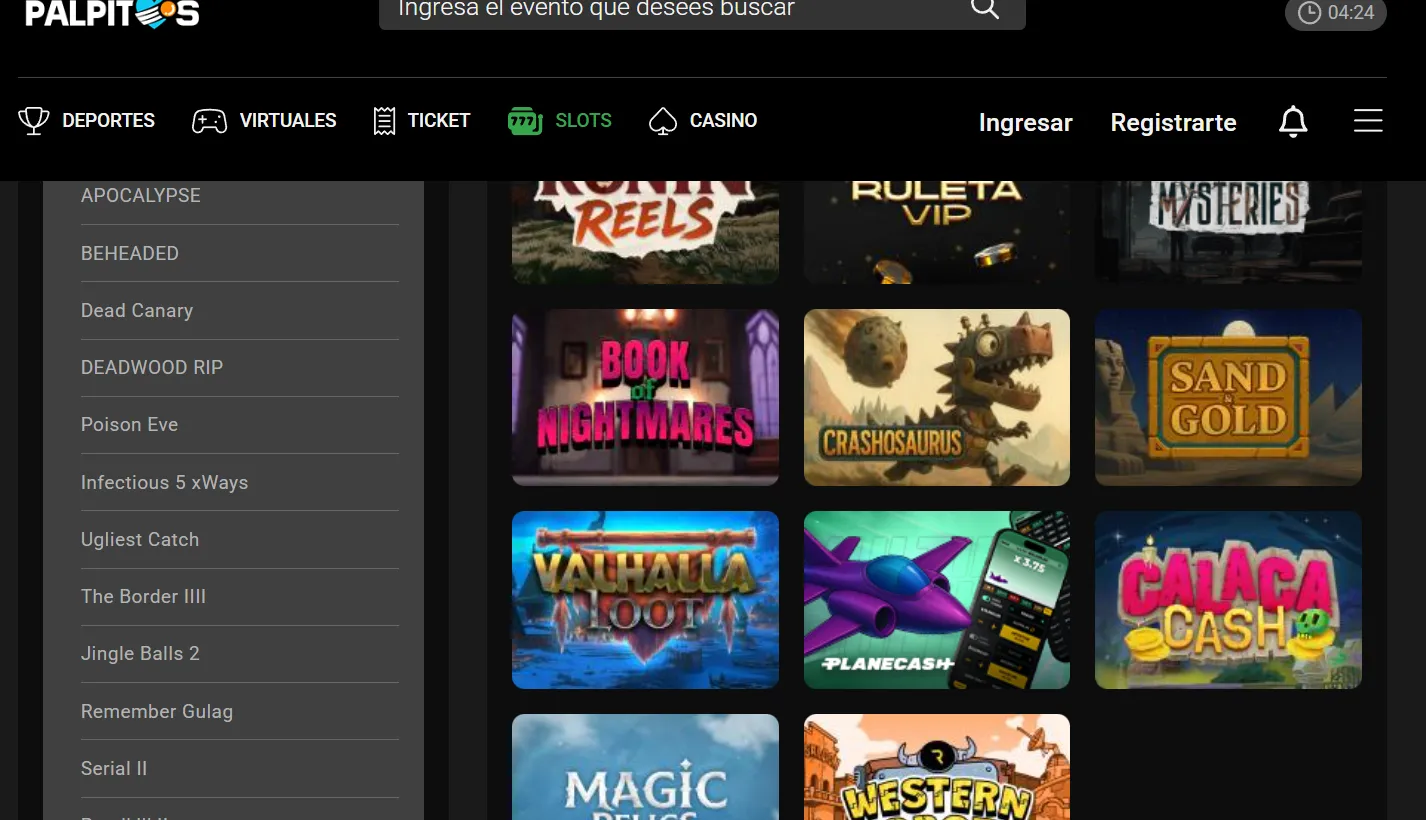Image resolution: width=1426 pixels, height=820 pixels.
Task: Select Poison Eve from the game list
Action: coord(129,425)
